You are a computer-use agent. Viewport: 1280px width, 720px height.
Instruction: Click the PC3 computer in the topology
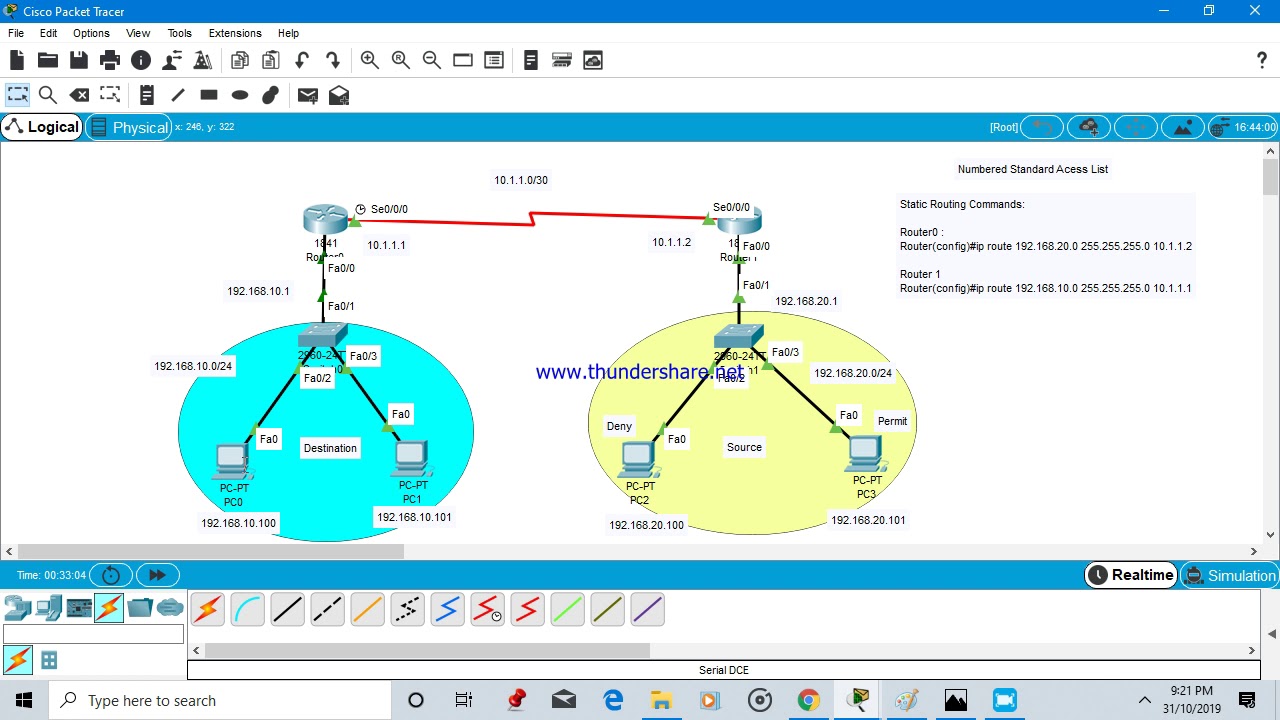866,455
